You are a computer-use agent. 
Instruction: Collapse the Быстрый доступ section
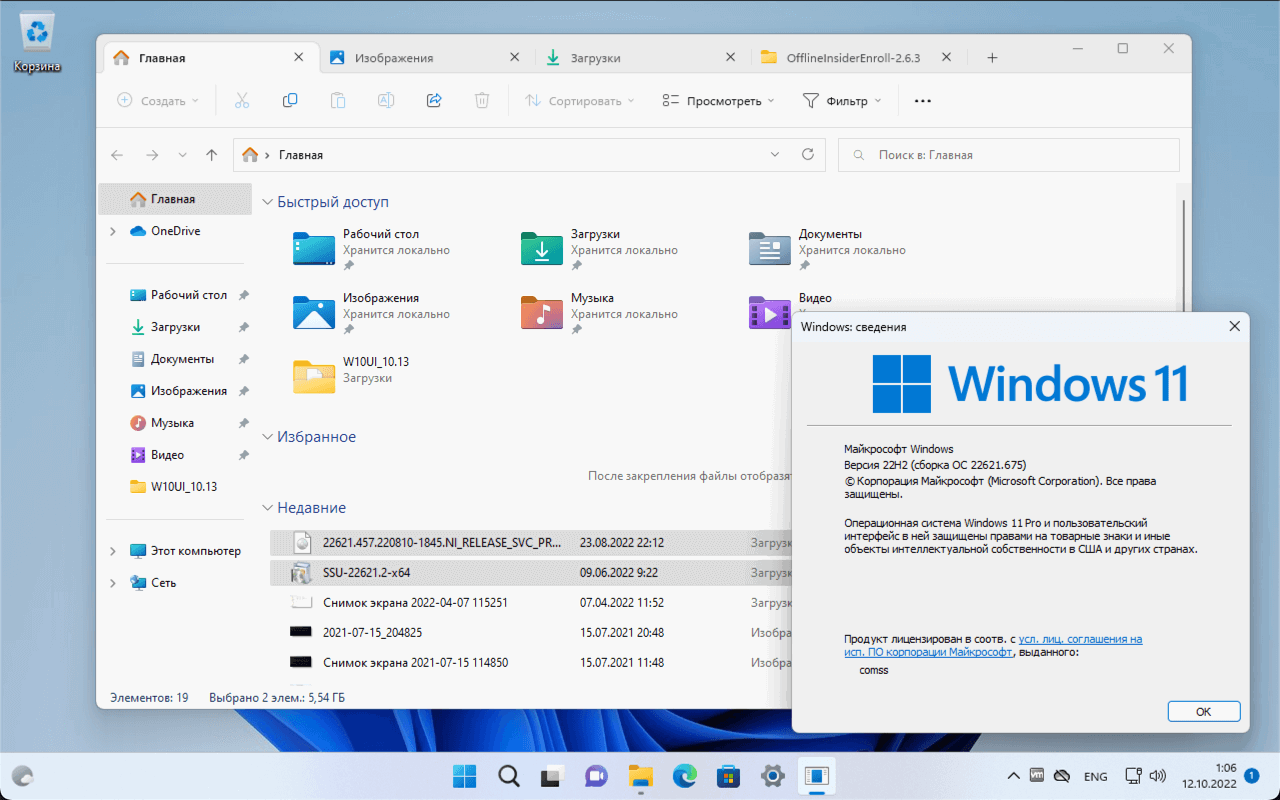coord(267,202)
